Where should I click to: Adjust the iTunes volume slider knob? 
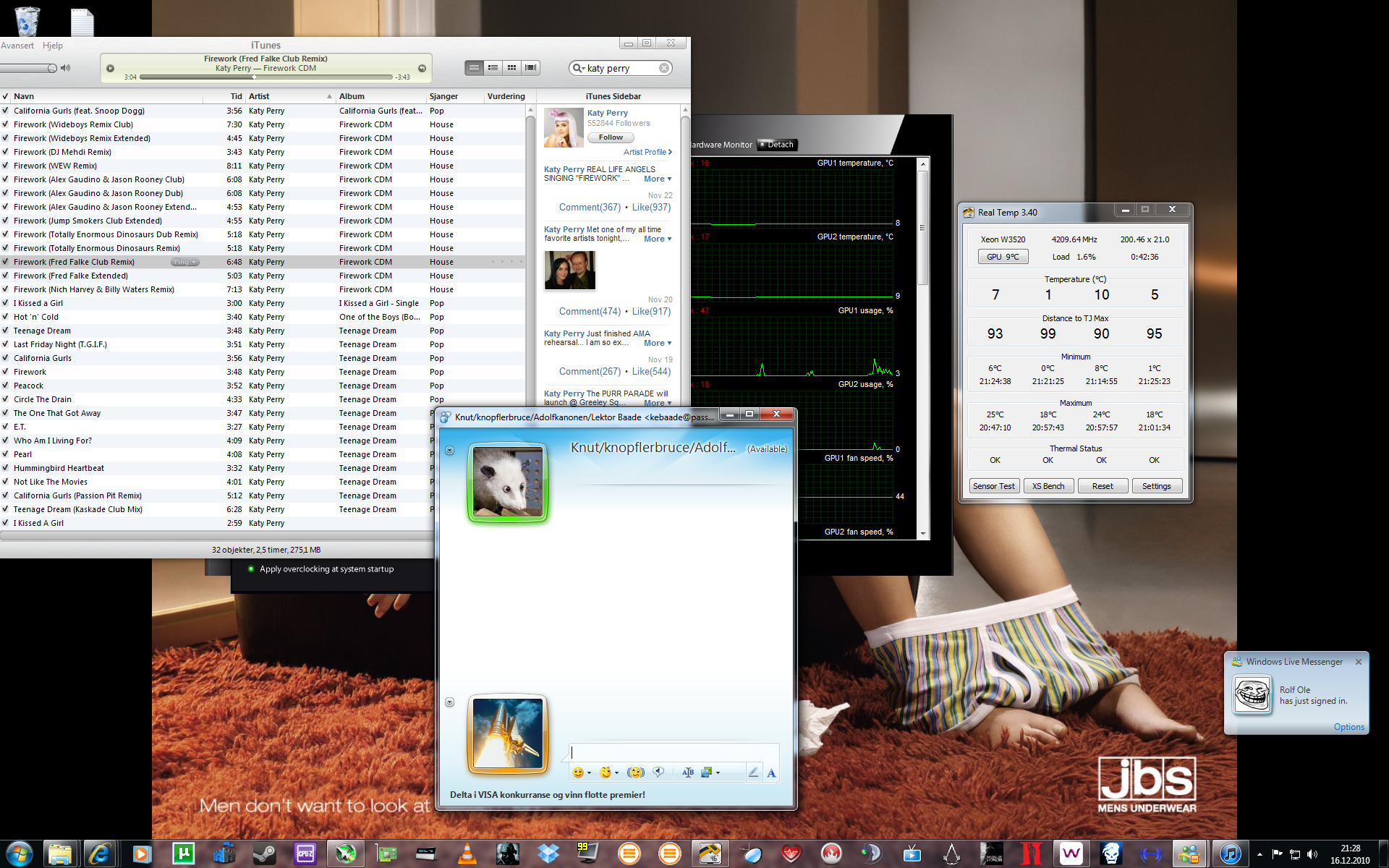tap(52, 68)
